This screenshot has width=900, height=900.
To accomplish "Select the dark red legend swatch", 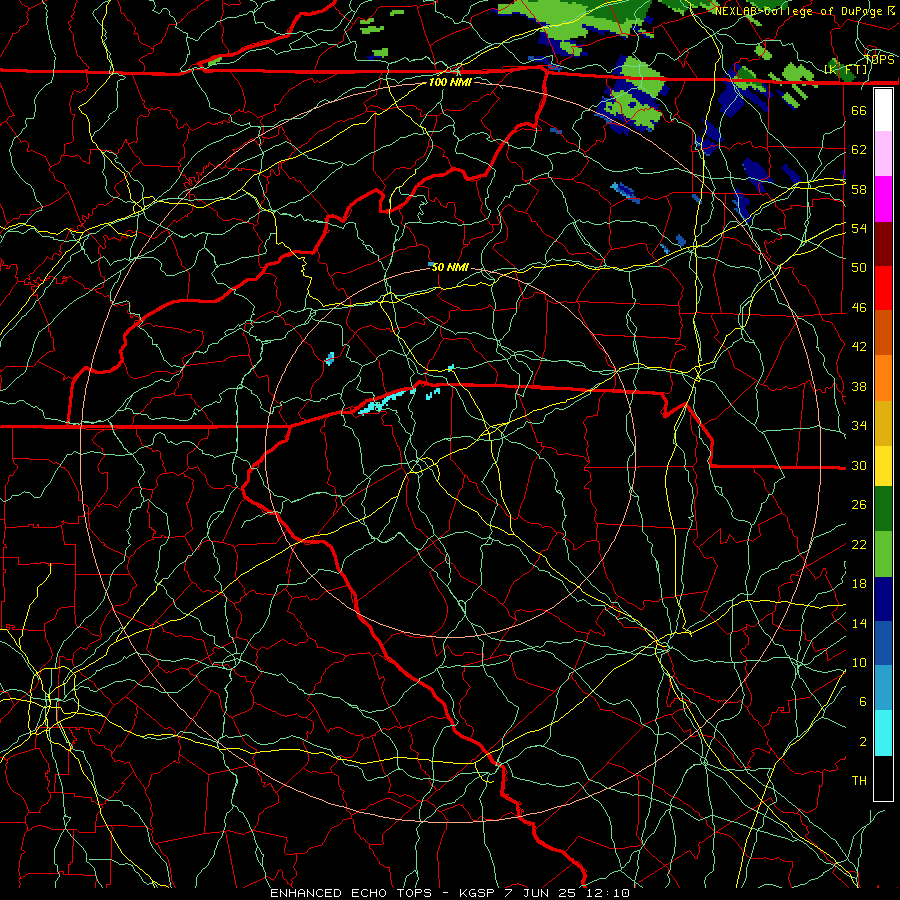I will pyautogui.click(x=883, y=245).
